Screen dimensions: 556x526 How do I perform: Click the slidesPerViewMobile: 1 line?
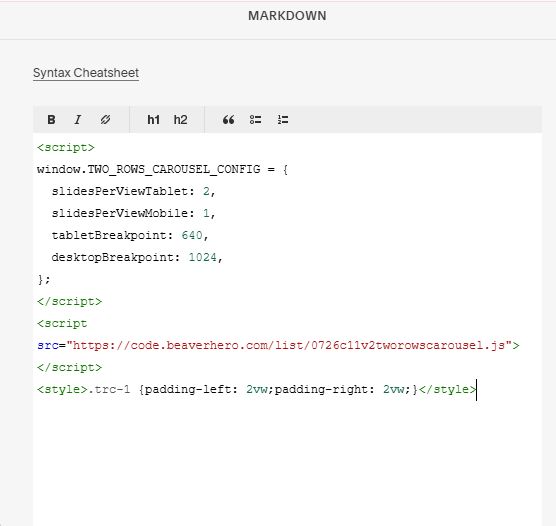coord(133,213)
